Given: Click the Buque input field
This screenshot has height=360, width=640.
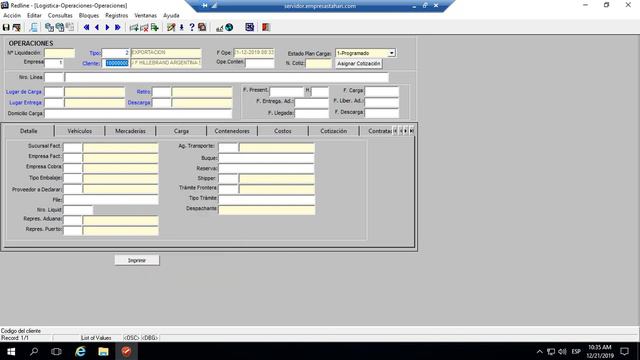Looking at the screenshot, I should coord(267,158).
